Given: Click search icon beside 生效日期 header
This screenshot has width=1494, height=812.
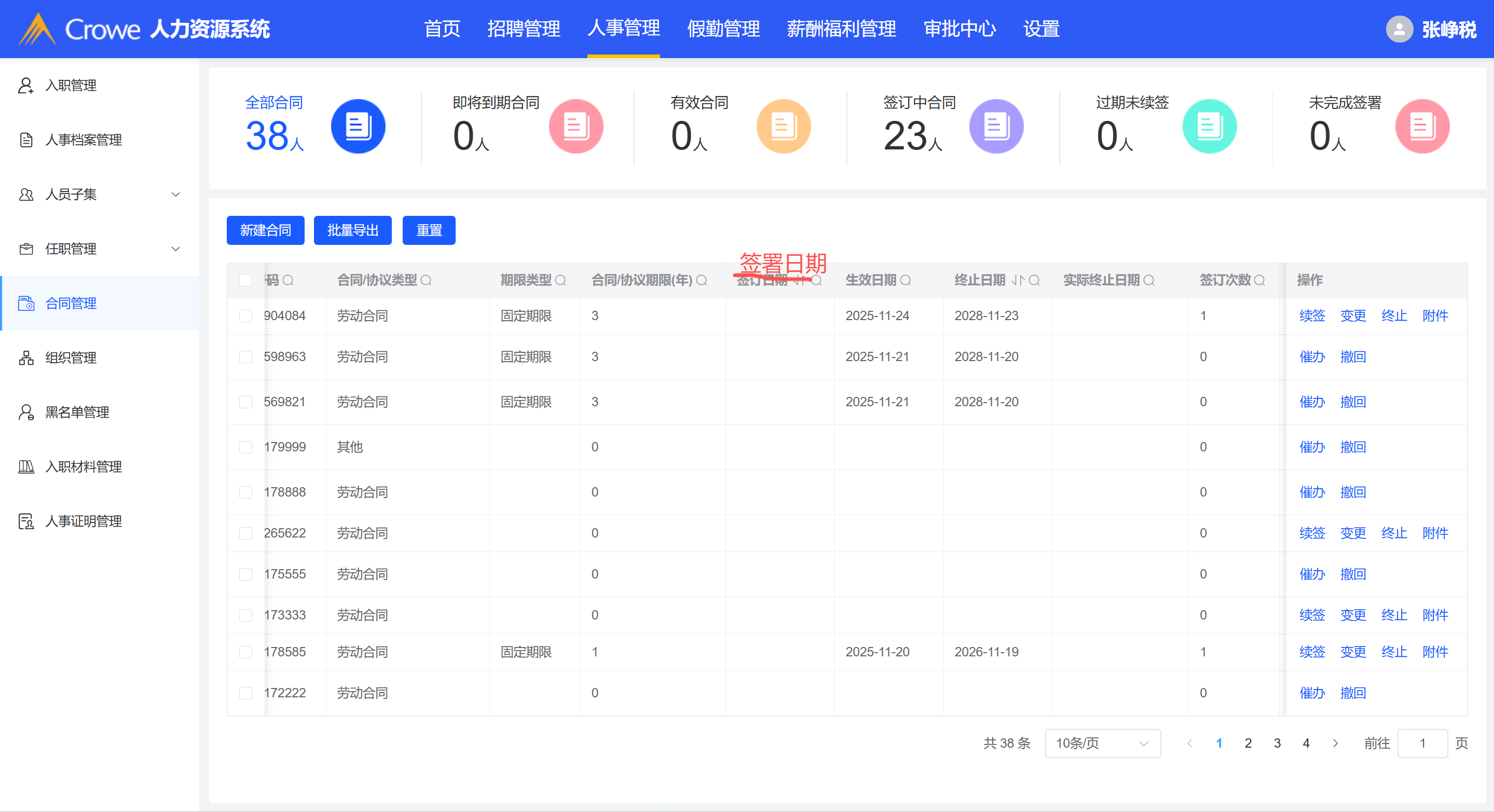Looking at the screenshot, I should (906, 281).
